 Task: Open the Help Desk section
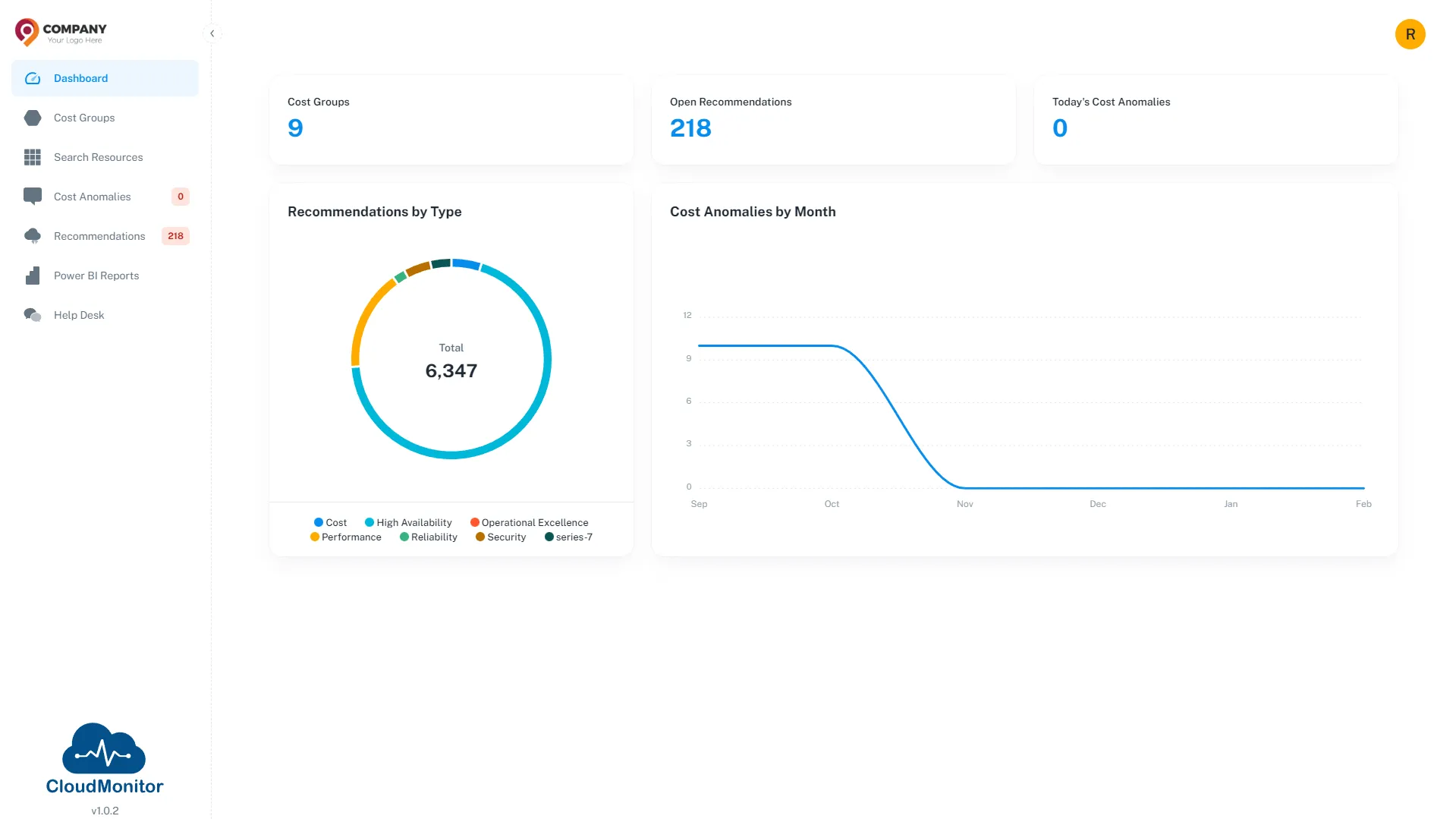click(105, 315)
